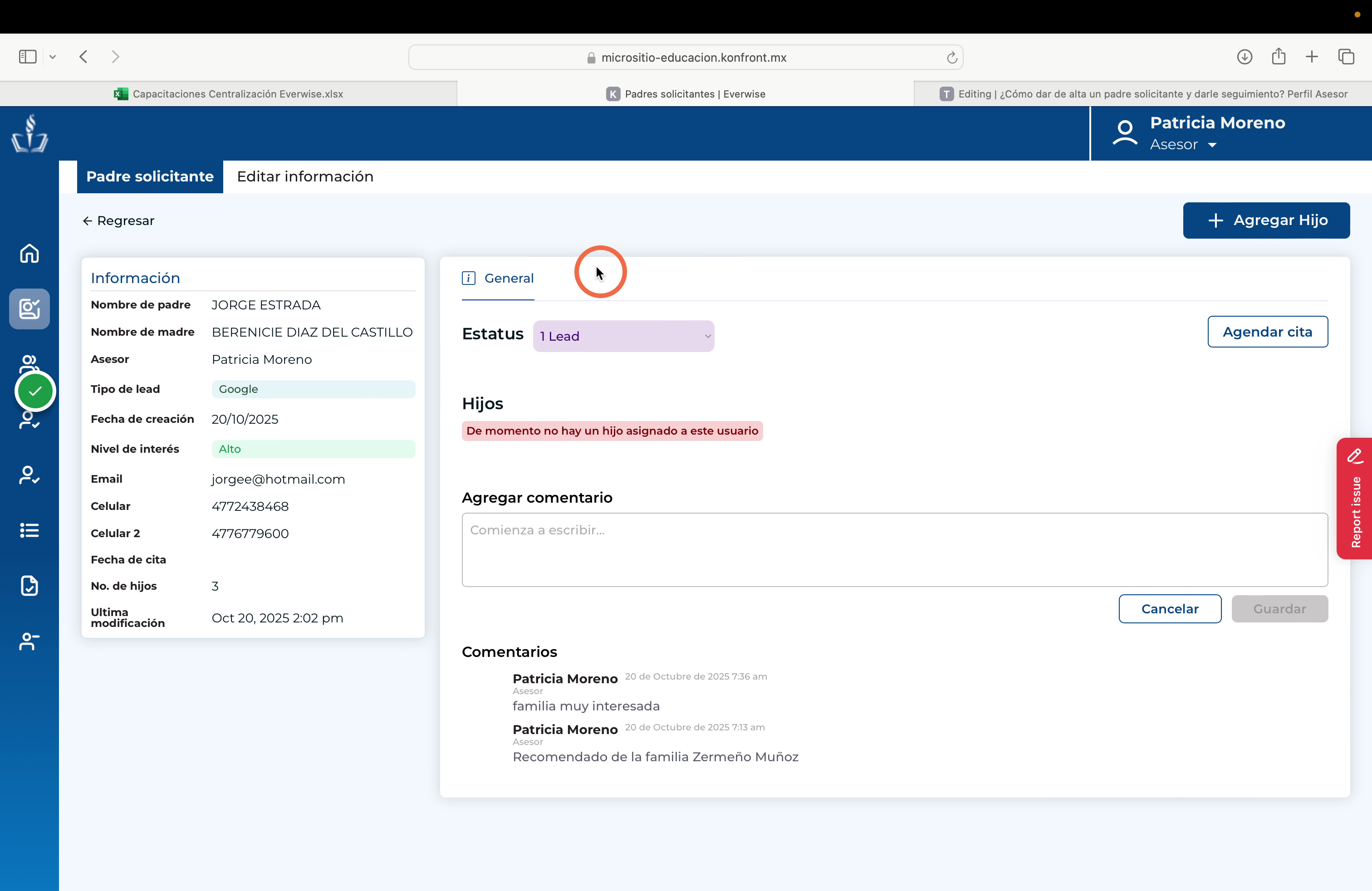This screenshot has height=891, width=1372.
Task: Click the Agregar Hijo button
Action: tap(1266, 220)
